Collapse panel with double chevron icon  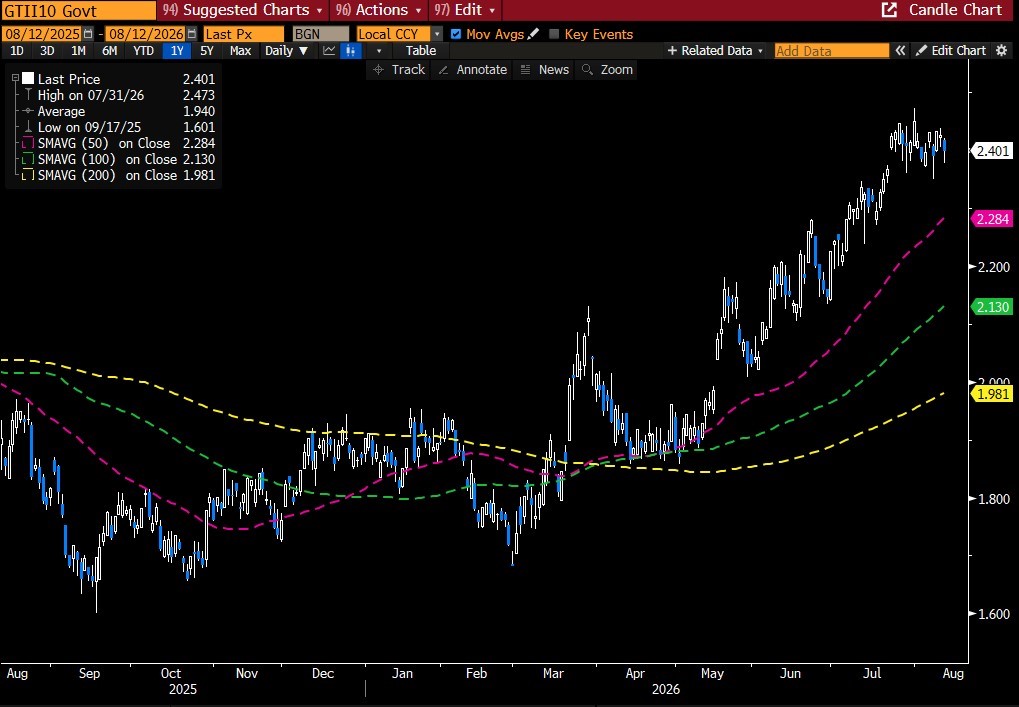tap(900, 51)
